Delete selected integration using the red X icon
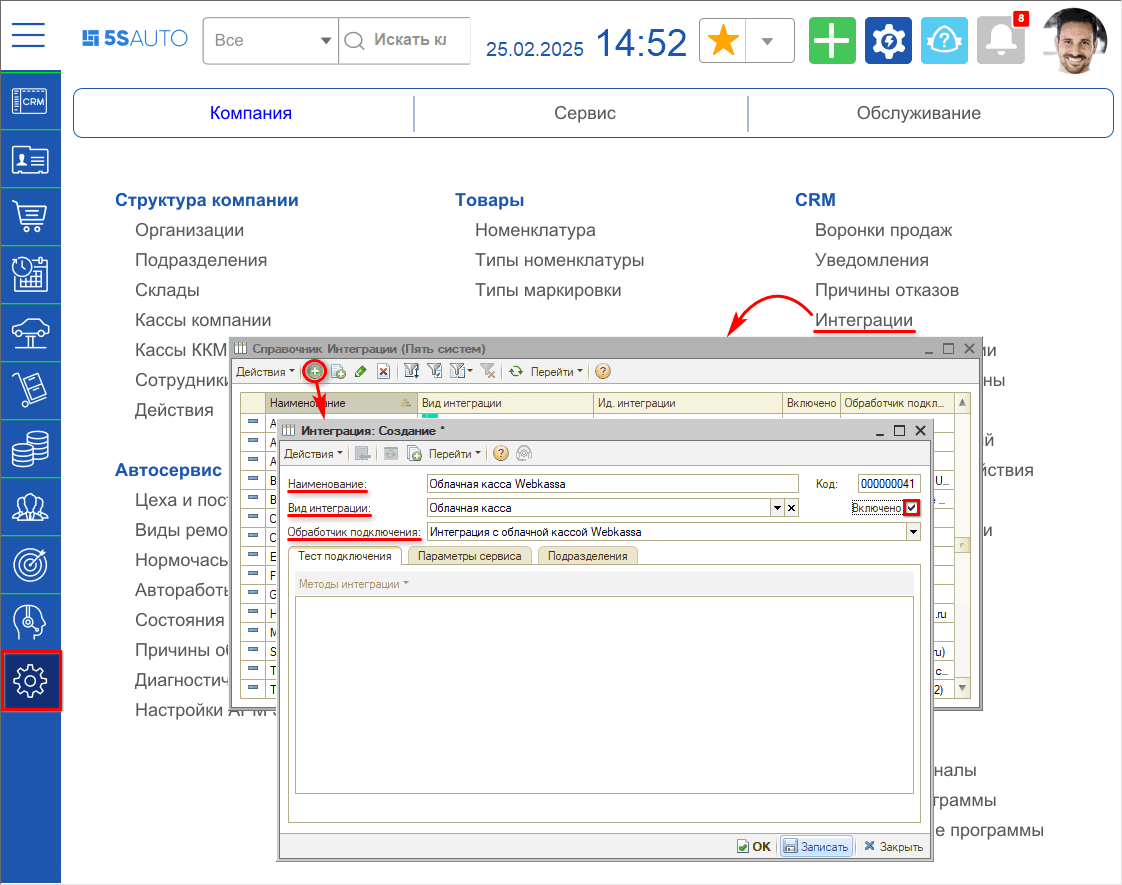The width and height of the screenshot is (1122, 885). pyautogui.click(x=383, y=371)
